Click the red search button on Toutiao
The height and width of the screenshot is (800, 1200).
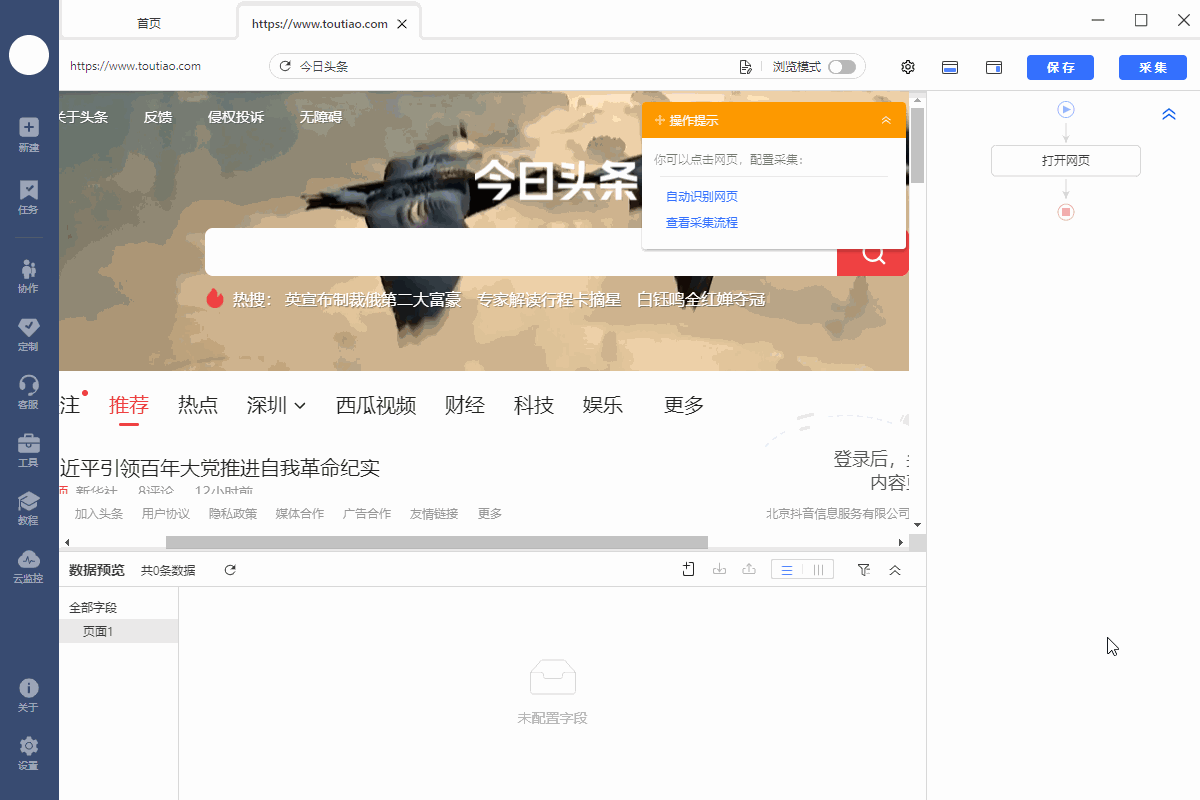click(873, 253)
